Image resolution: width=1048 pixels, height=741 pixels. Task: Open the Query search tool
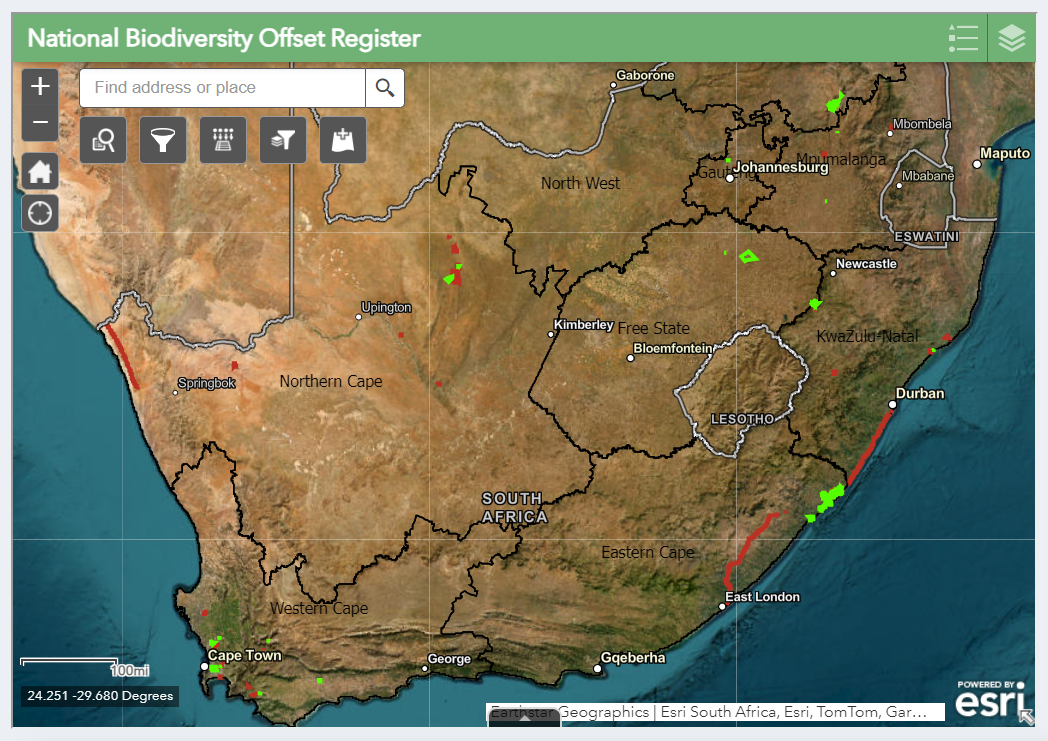[103, 140]
